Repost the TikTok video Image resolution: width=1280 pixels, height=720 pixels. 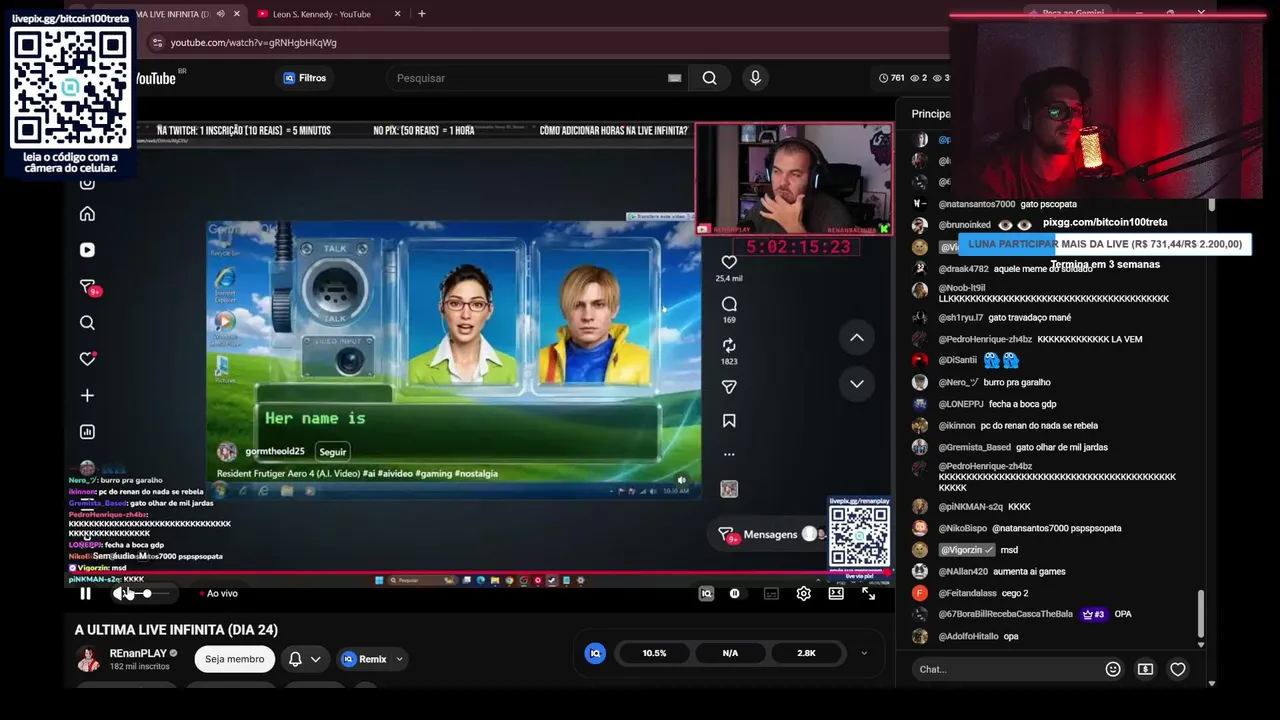click(x=729, y=345)
